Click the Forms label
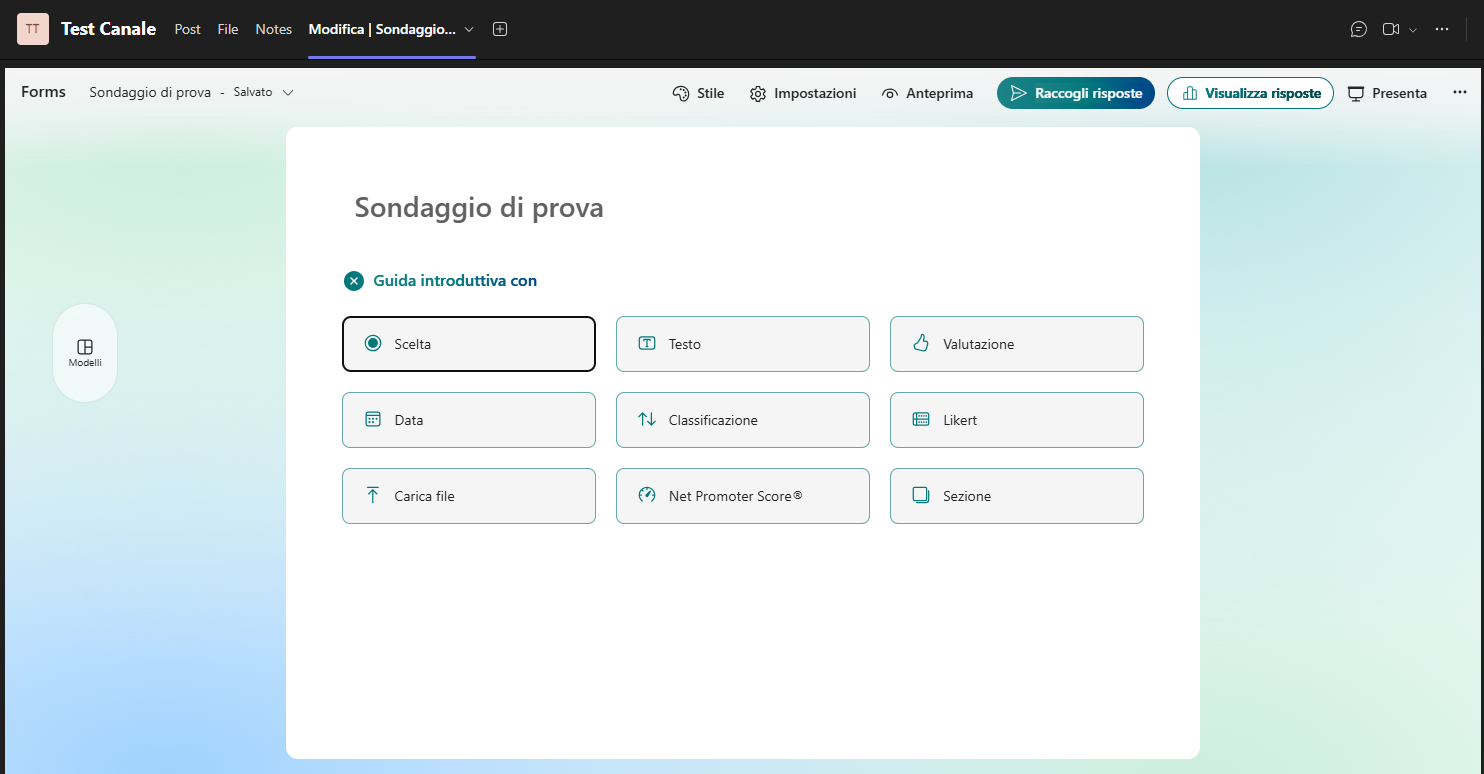 click(x=43, y=92)
